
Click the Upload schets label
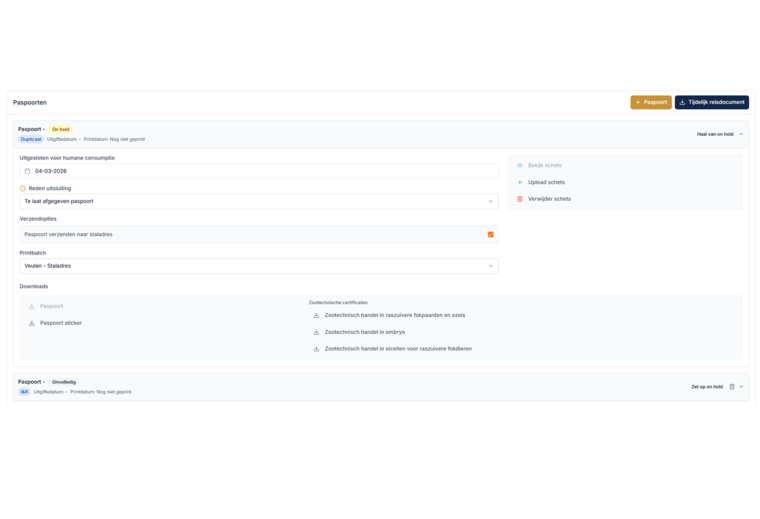pos(546,182)
